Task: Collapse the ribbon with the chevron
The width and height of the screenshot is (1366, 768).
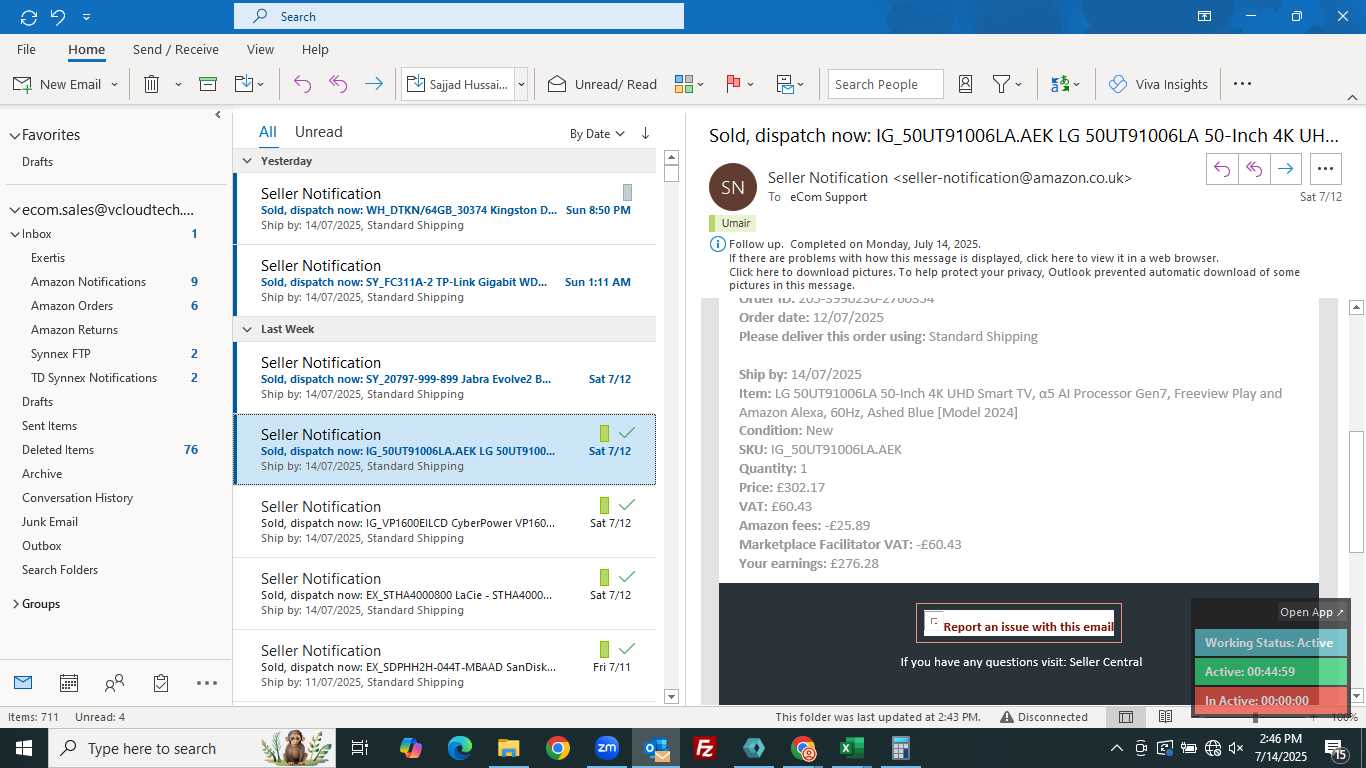Action: click(1352, 98)
